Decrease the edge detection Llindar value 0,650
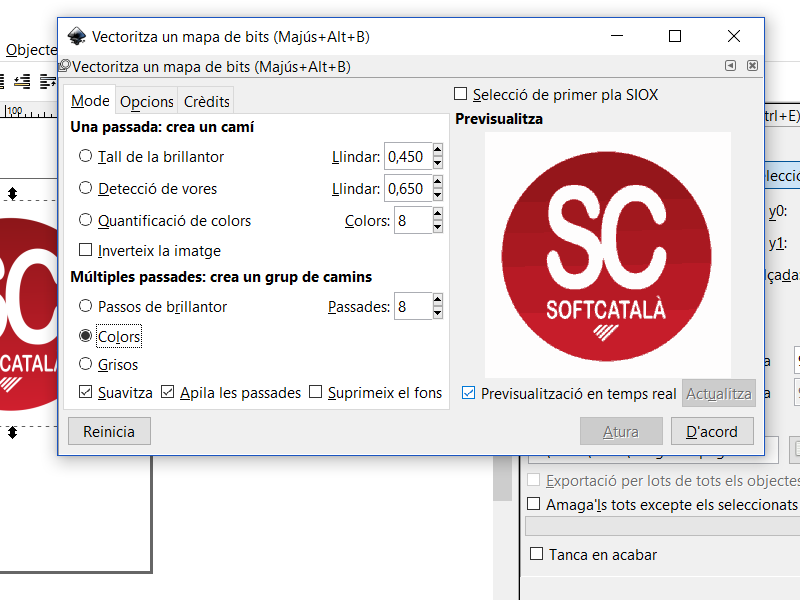 tap(437, 195)
